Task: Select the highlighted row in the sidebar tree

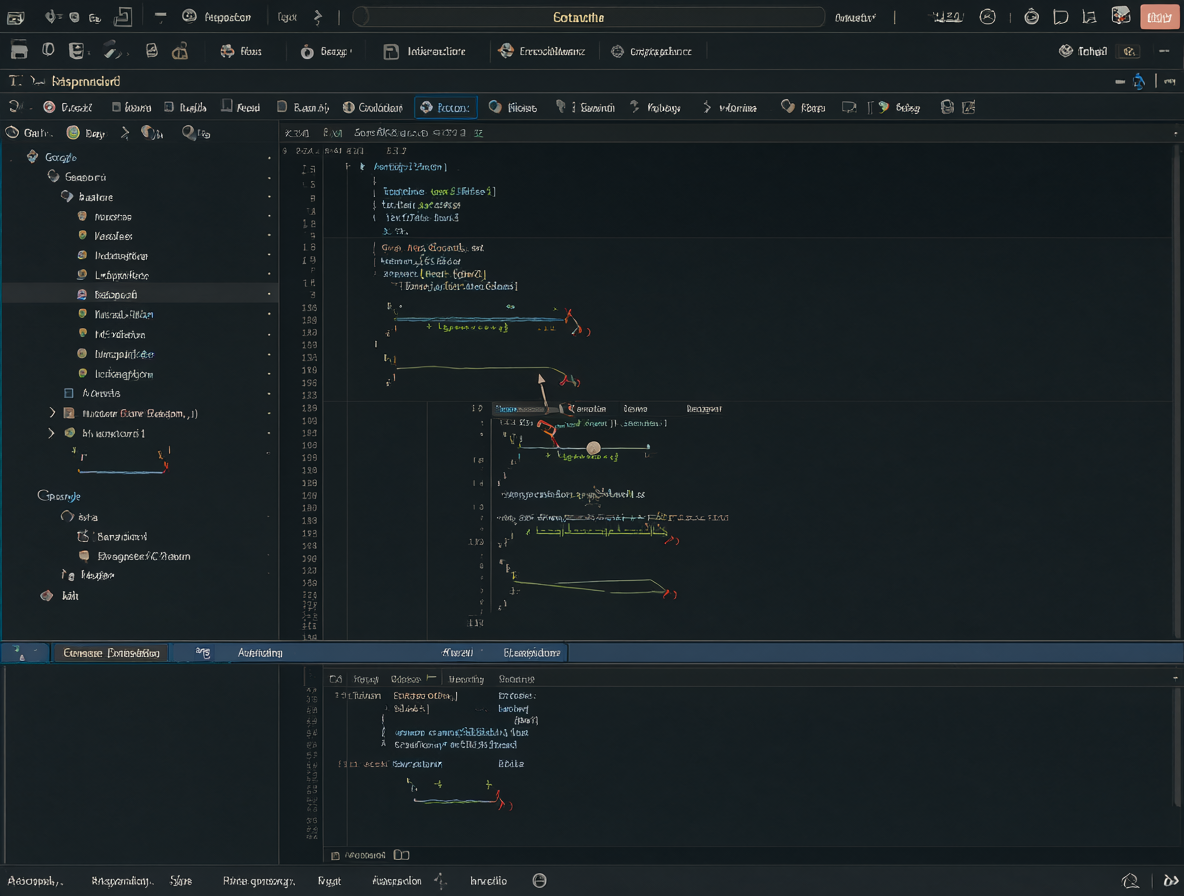Action: coord(140,294)
